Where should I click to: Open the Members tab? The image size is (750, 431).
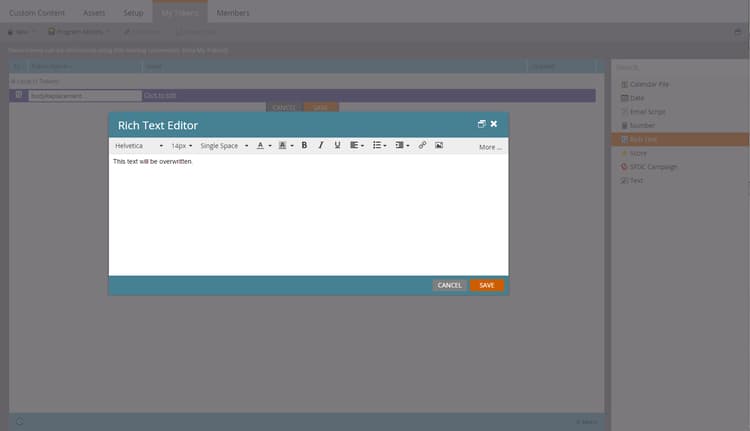[233, 13]
